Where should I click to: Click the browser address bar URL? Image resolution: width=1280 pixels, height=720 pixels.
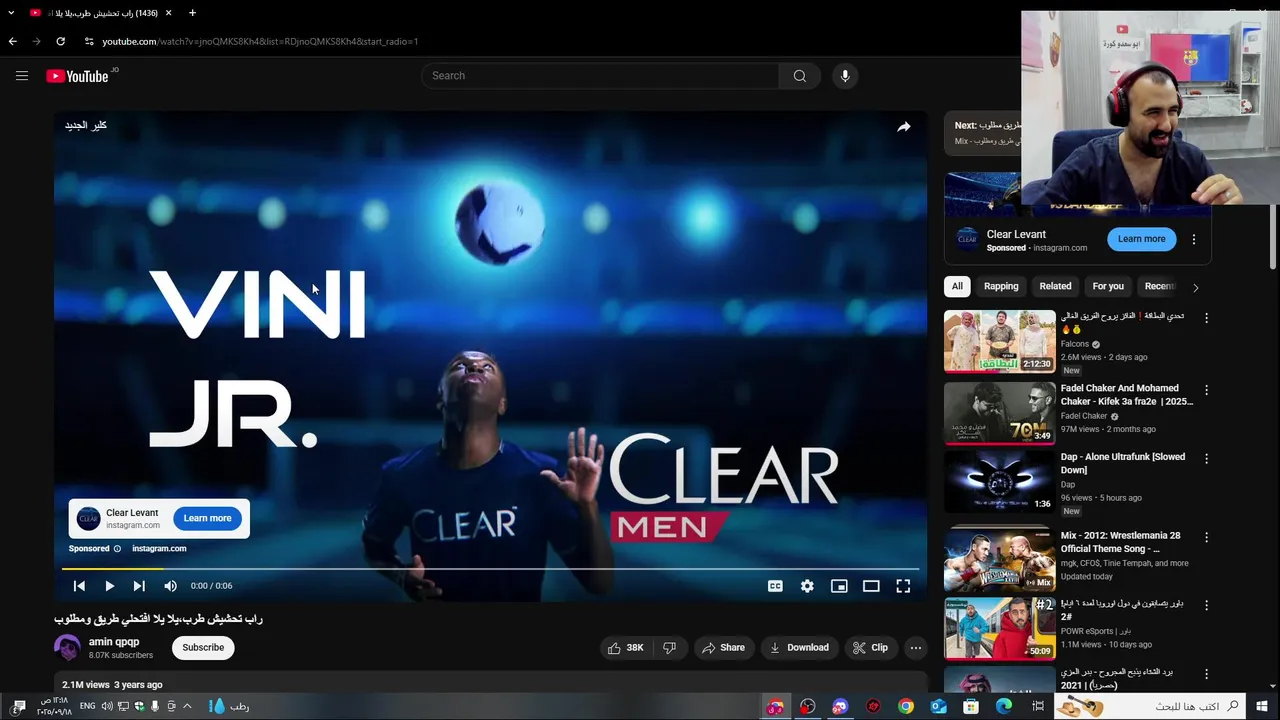coord(260,41)
